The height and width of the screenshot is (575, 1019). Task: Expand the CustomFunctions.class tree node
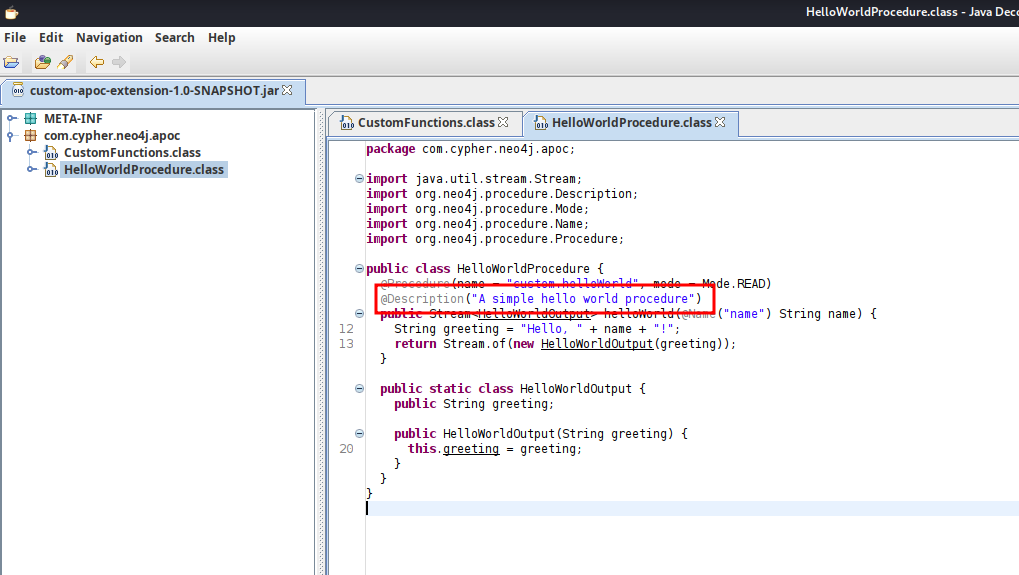[x=32, y=152]
